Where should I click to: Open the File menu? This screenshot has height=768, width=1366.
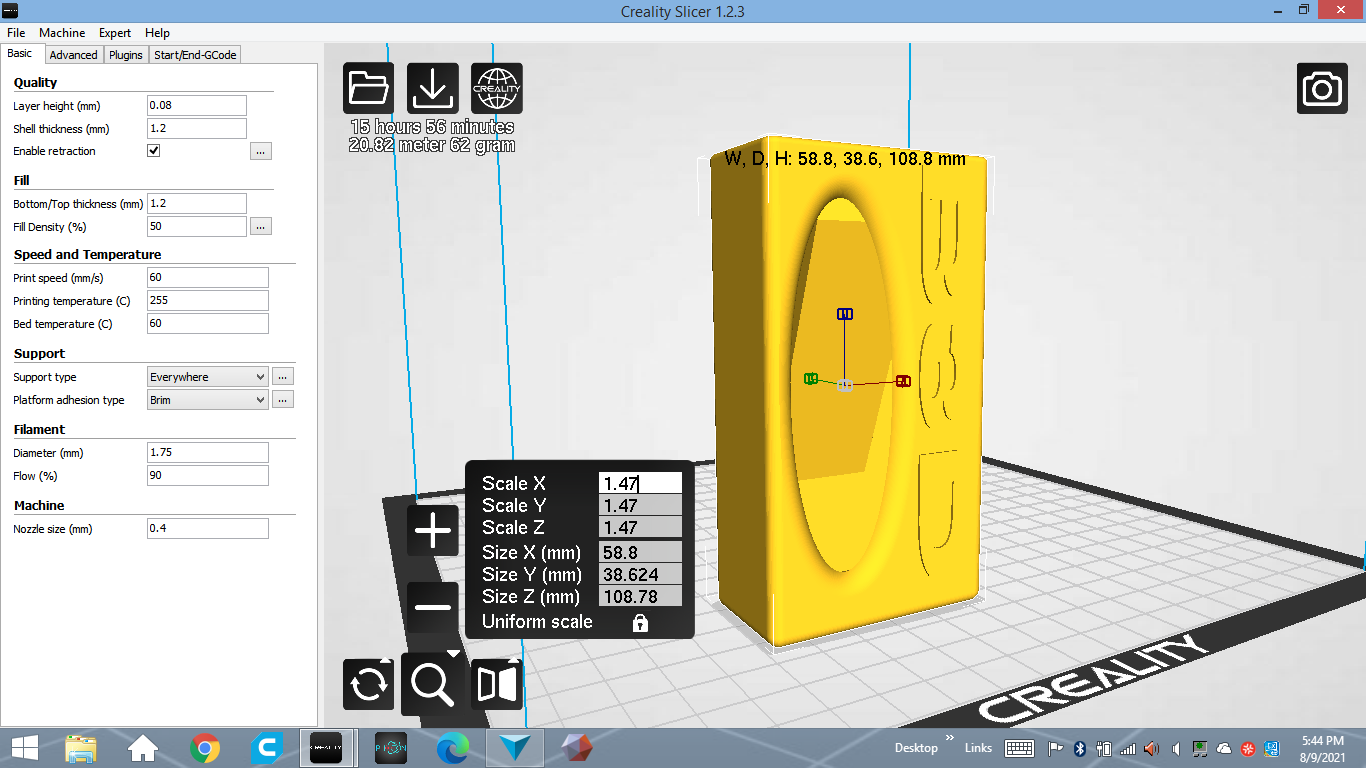click(16, 33)
